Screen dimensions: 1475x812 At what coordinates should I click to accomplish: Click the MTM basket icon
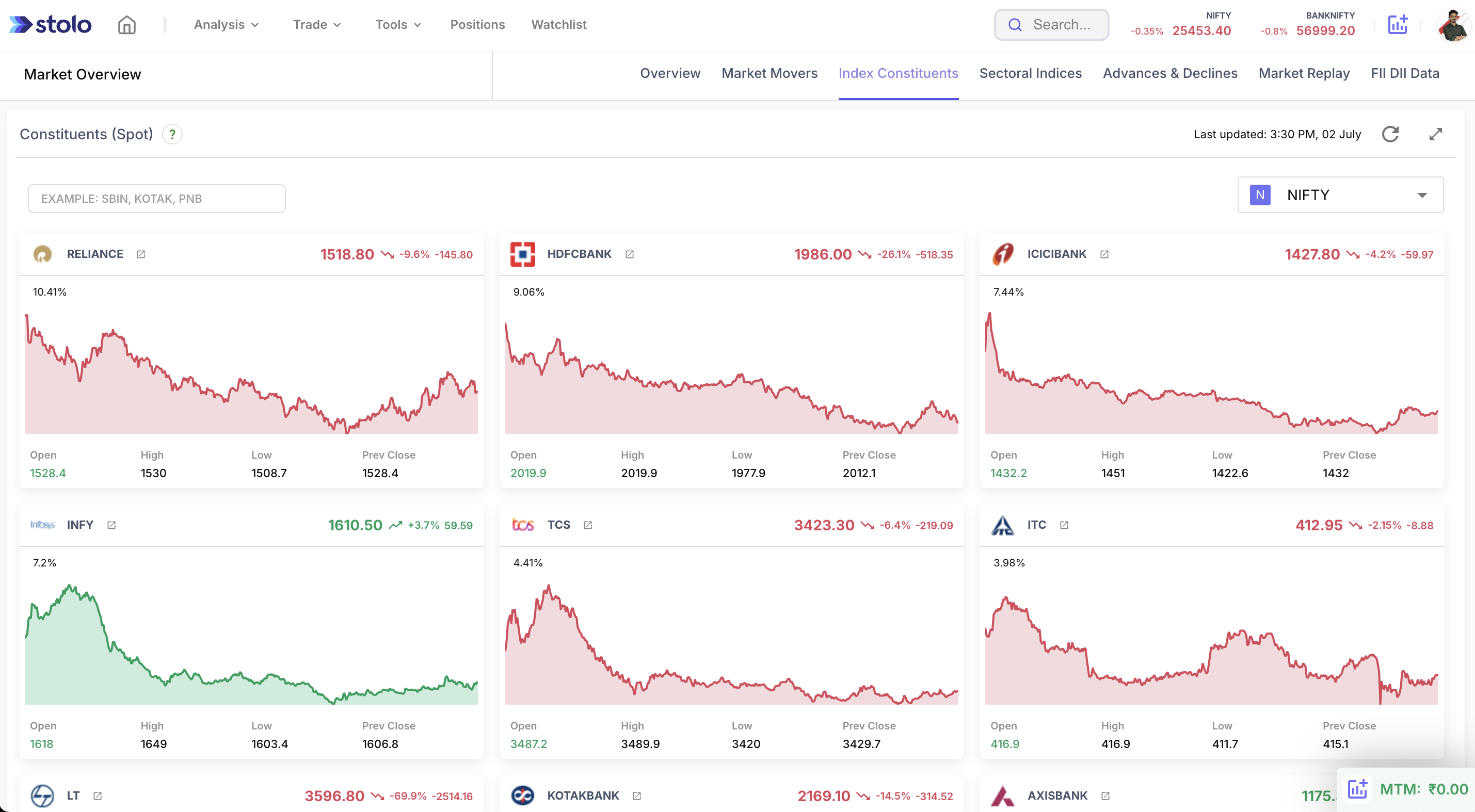tap(1358, 789)
